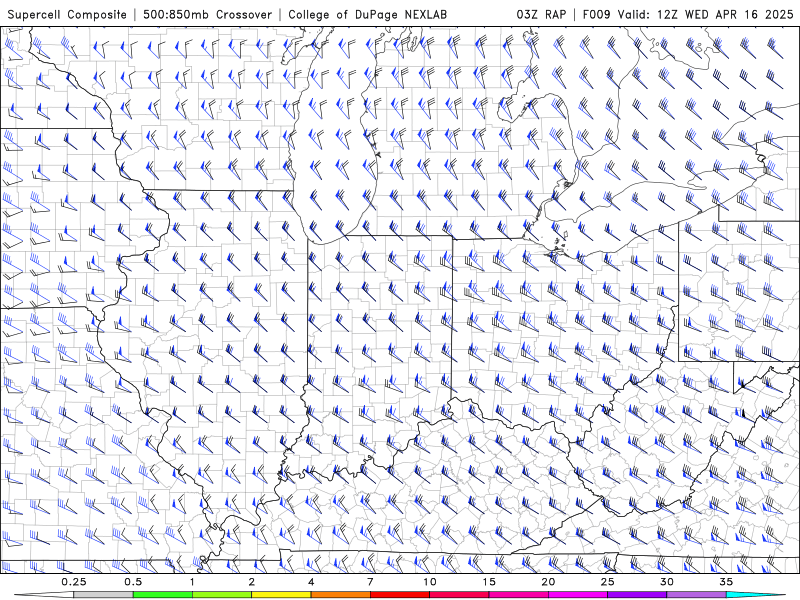800x600 pixels.
Task: Click the legend tick label 2
Action: [252, 582]
